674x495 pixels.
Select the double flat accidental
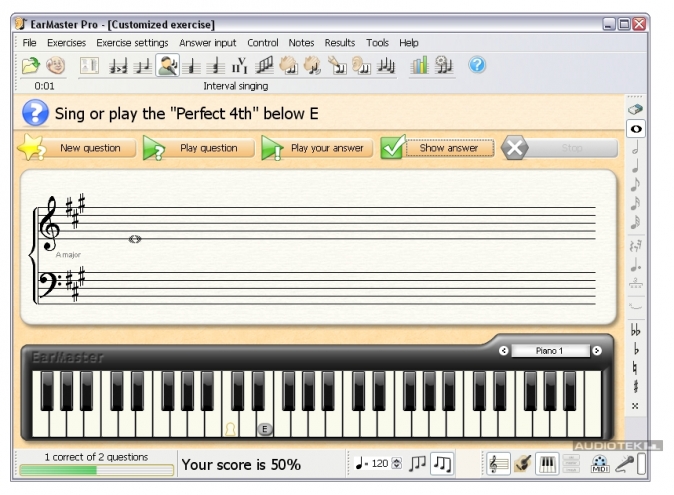point(635,330)
